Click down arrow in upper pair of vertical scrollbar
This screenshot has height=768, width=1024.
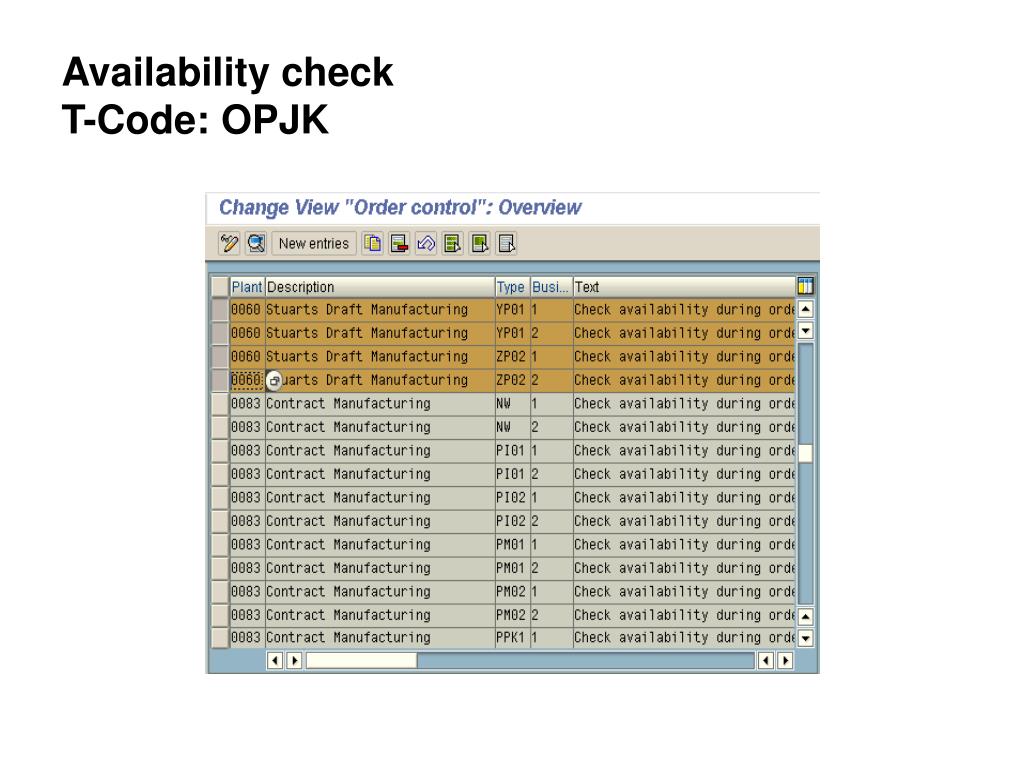pos(806,330)
